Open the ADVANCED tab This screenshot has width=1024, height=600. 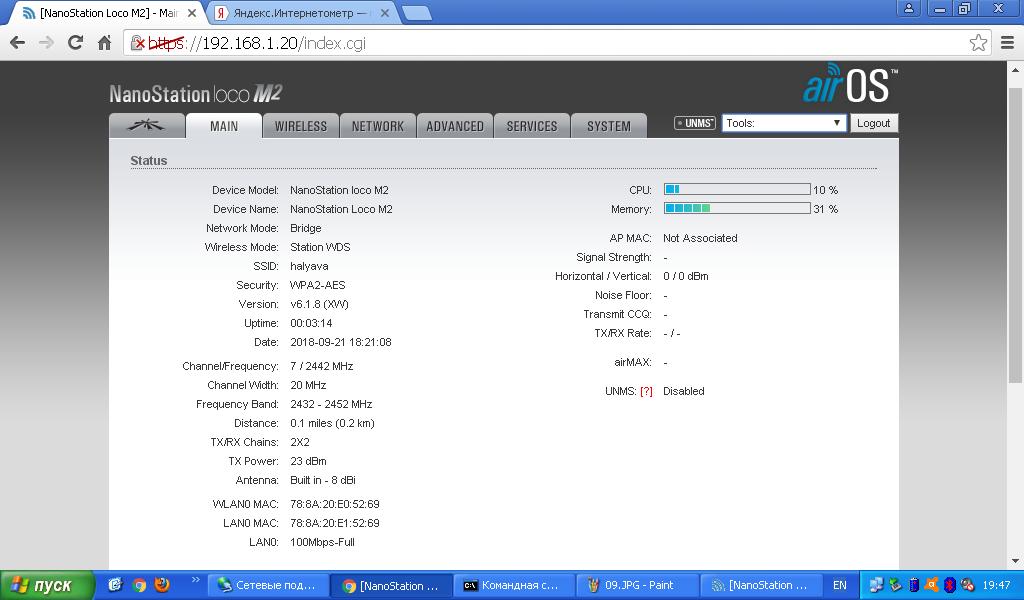coord(455,126)
